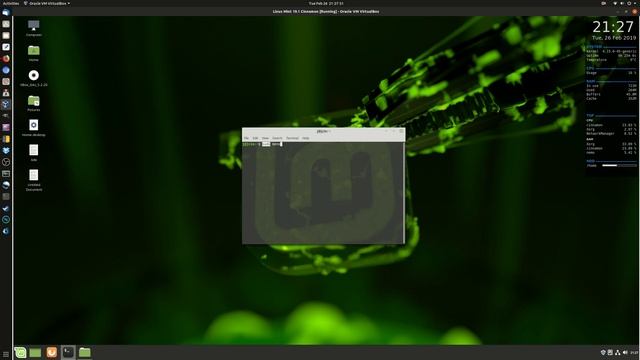Click inside the terminal command area
The width and height of the screenshot is (640, 360).
pos(322,193)
